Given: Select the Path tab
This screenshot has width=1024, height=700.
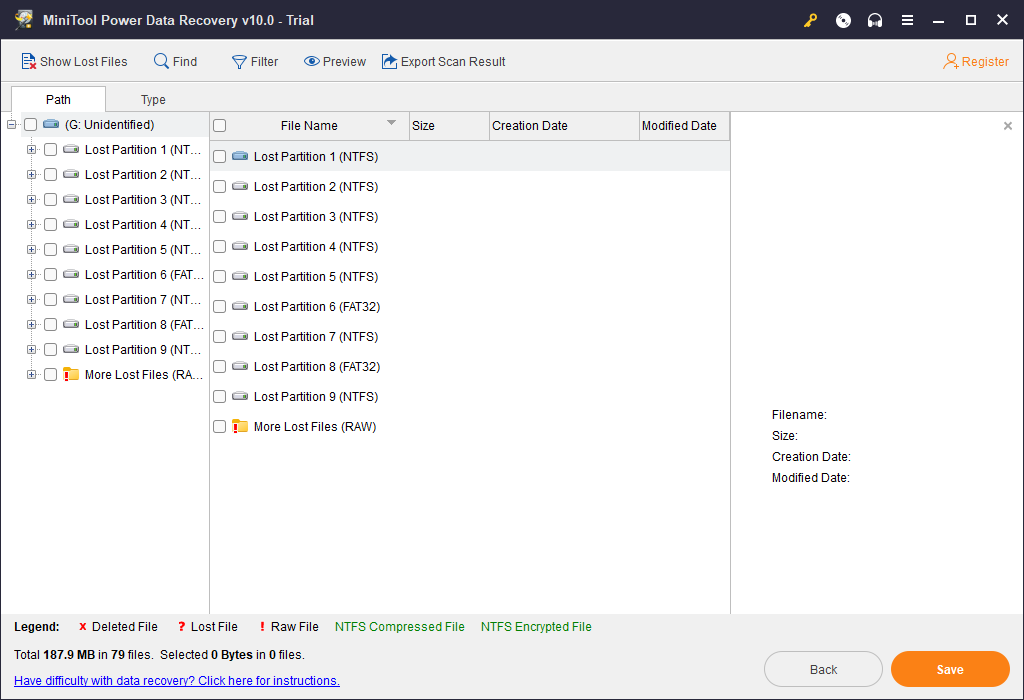Looking at the screenshot, I should pyautogui.click(x=58, y=100).
